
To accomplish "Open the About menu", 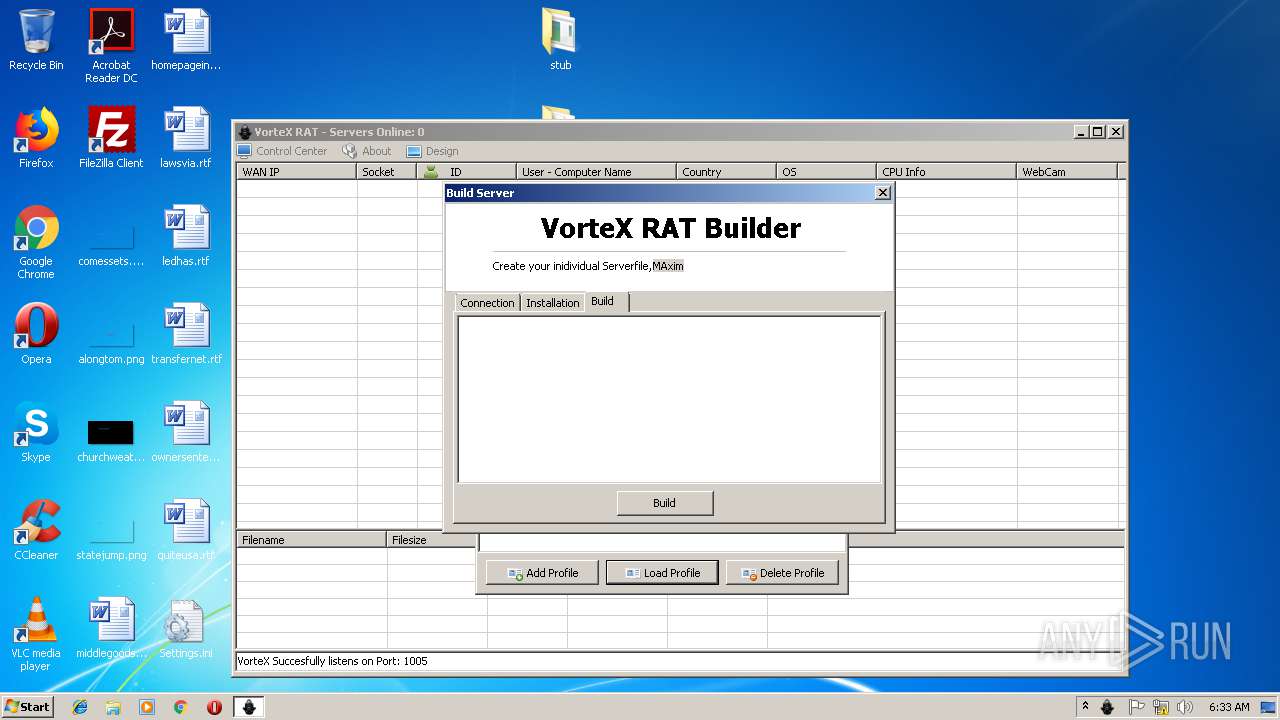I will [366, 151].
